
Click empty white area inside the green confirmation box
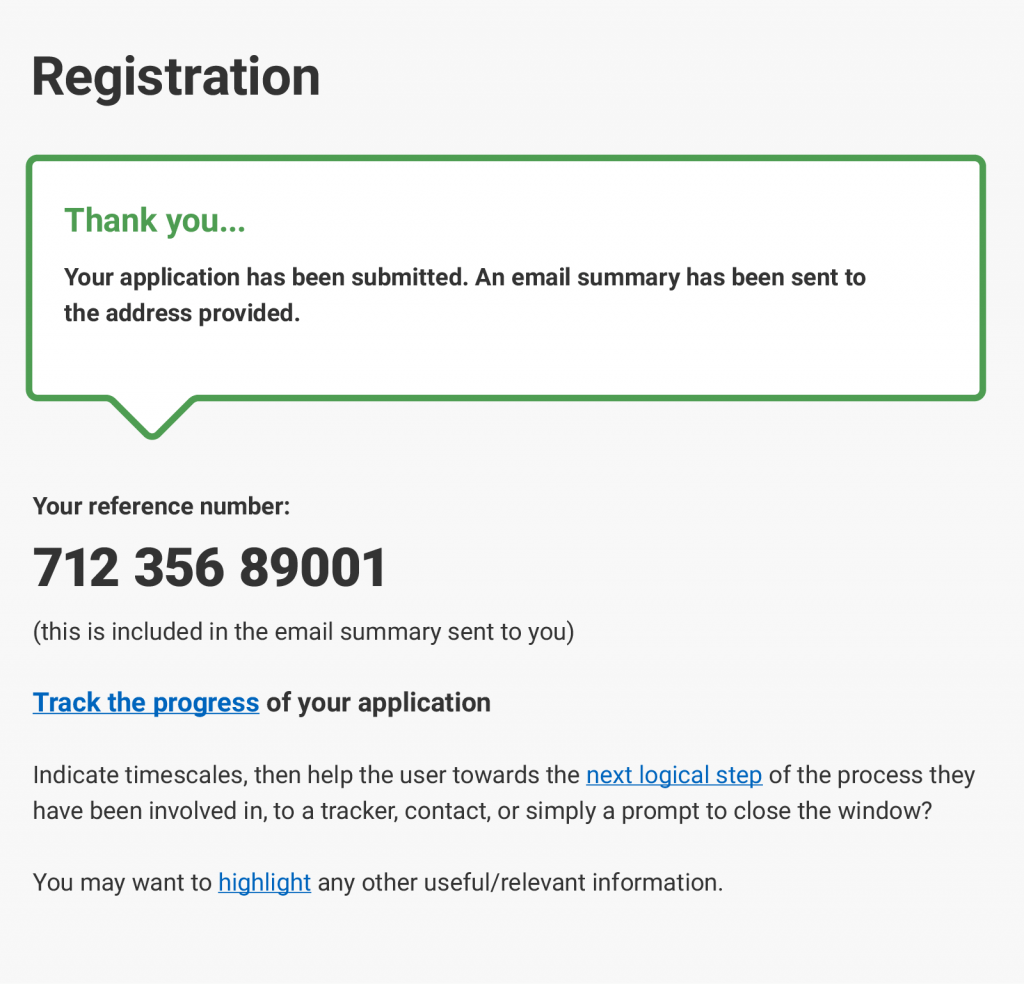click(700, 350)
